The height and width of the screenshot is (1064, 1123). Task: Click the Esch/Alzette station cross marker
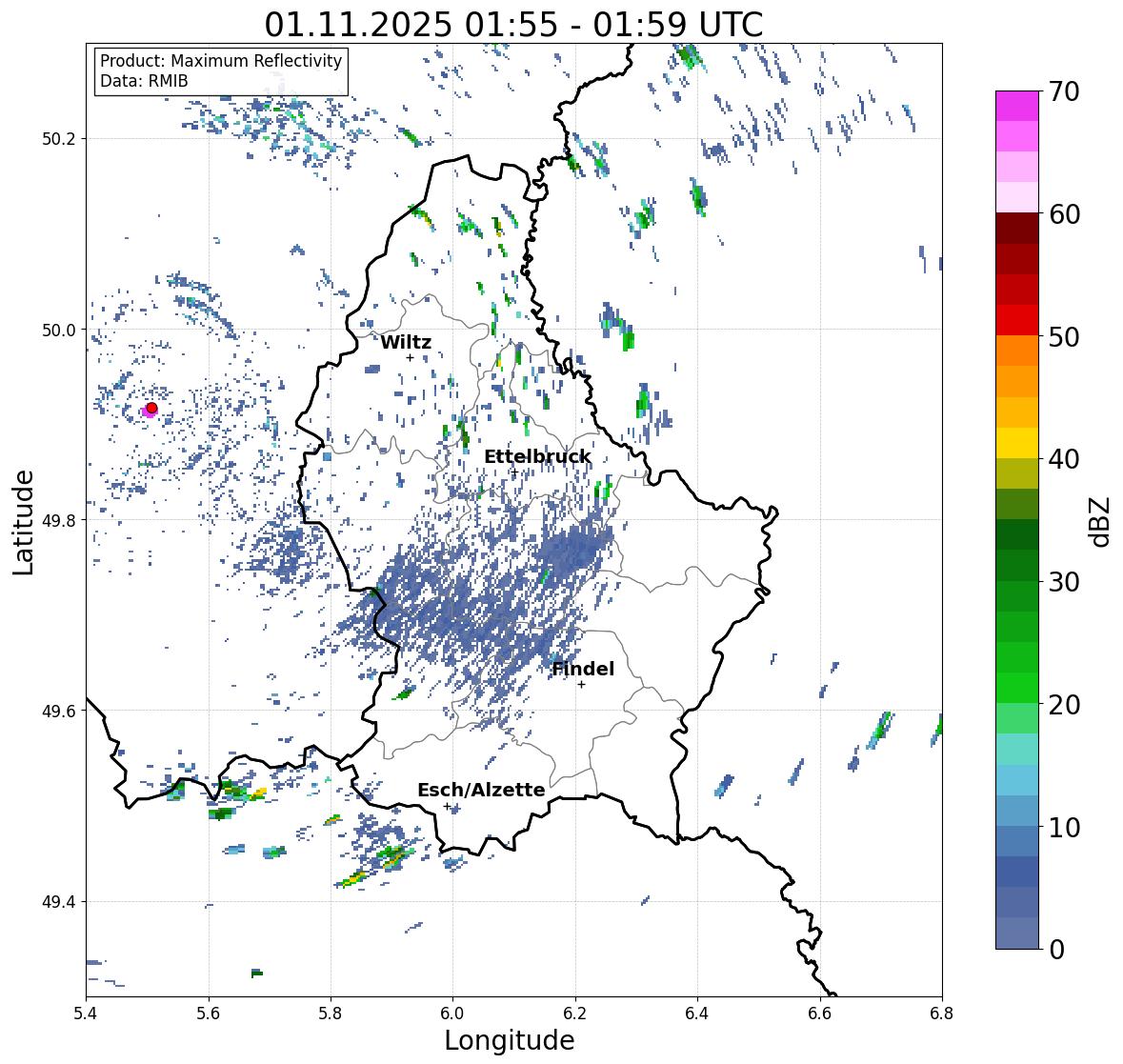(x=447, y=806)
